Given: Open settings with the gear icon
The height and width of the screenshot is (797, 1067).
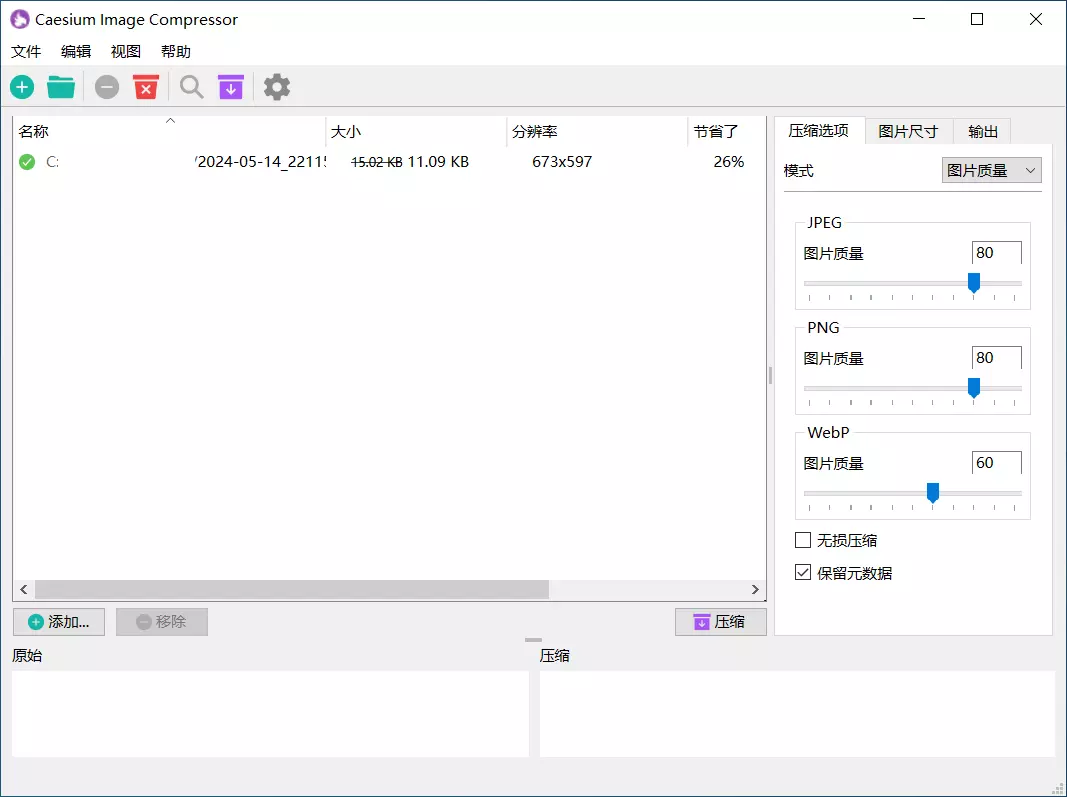Looking at the screenshot, I should point(277,87).
